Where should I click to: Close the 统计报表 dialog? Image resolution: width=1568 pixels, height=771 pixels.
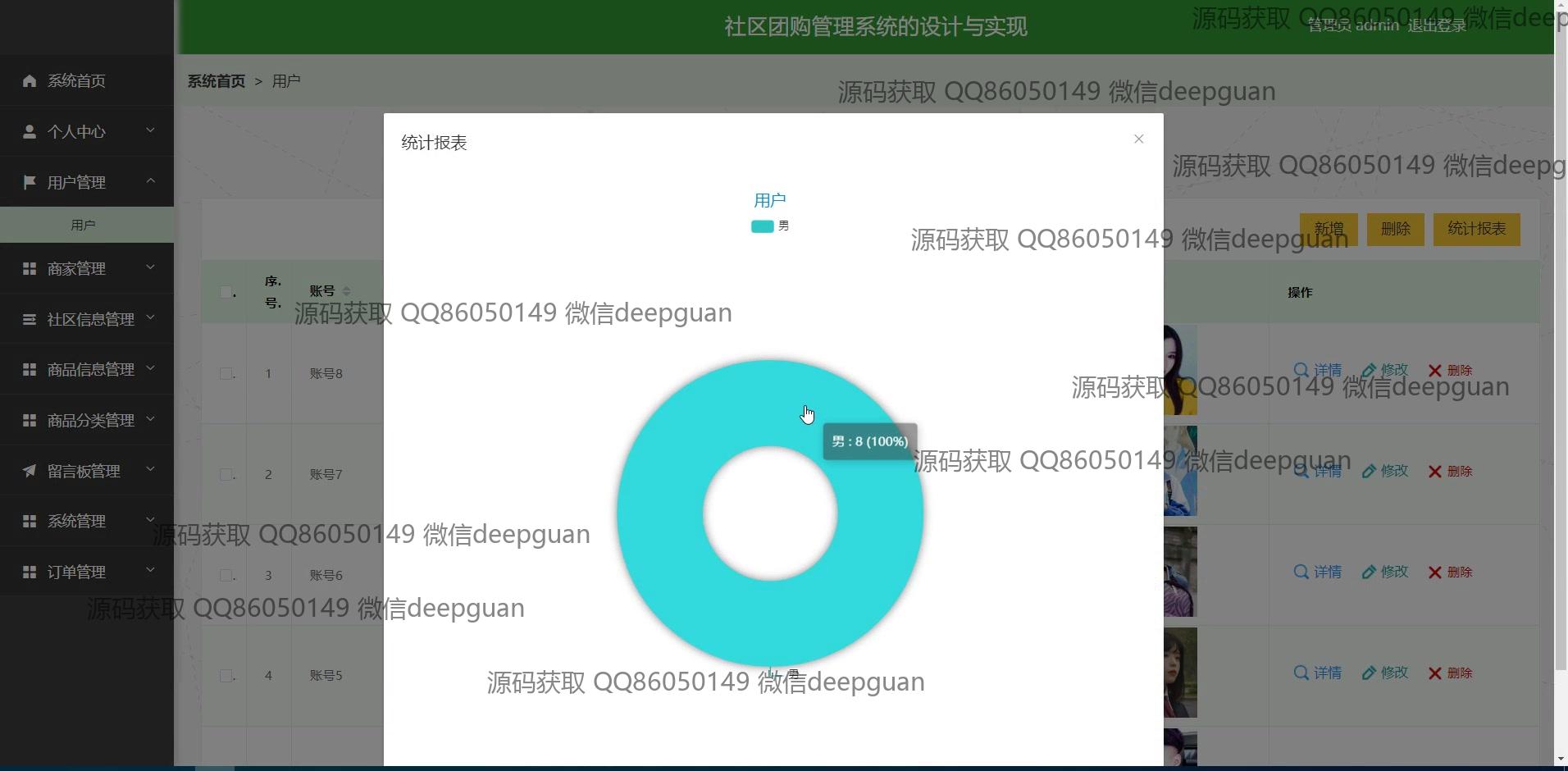[1138, 139]
